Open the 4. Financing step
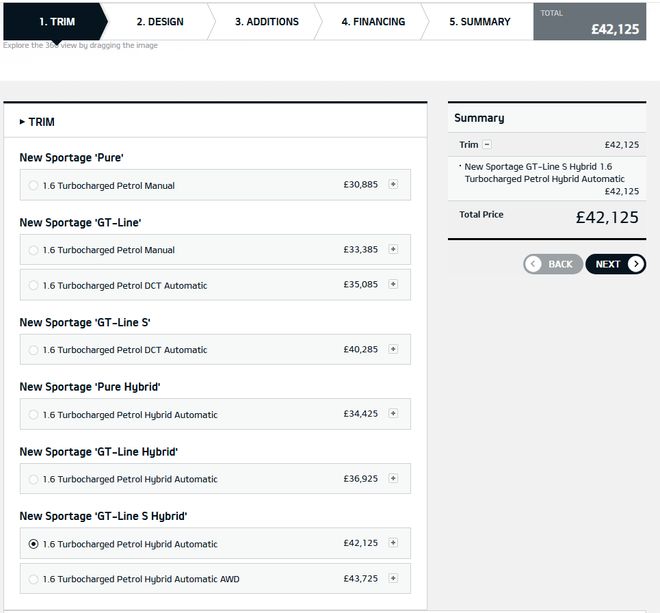Viewport: 660px width, 613px height. pyautogui.click(x=372, y=21)
